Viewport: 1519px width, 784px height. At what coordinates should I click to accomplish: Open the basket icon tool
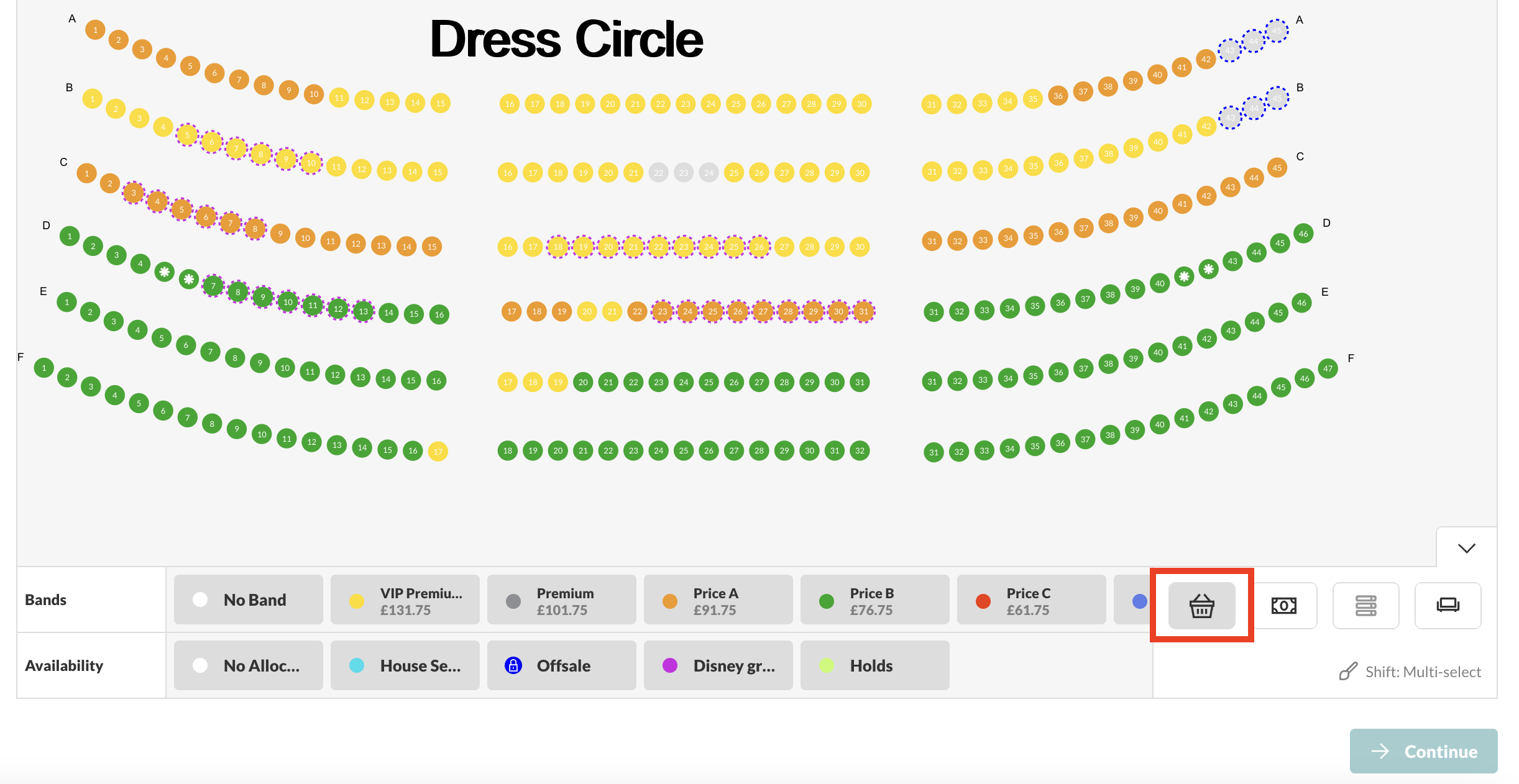point(1201,606)
